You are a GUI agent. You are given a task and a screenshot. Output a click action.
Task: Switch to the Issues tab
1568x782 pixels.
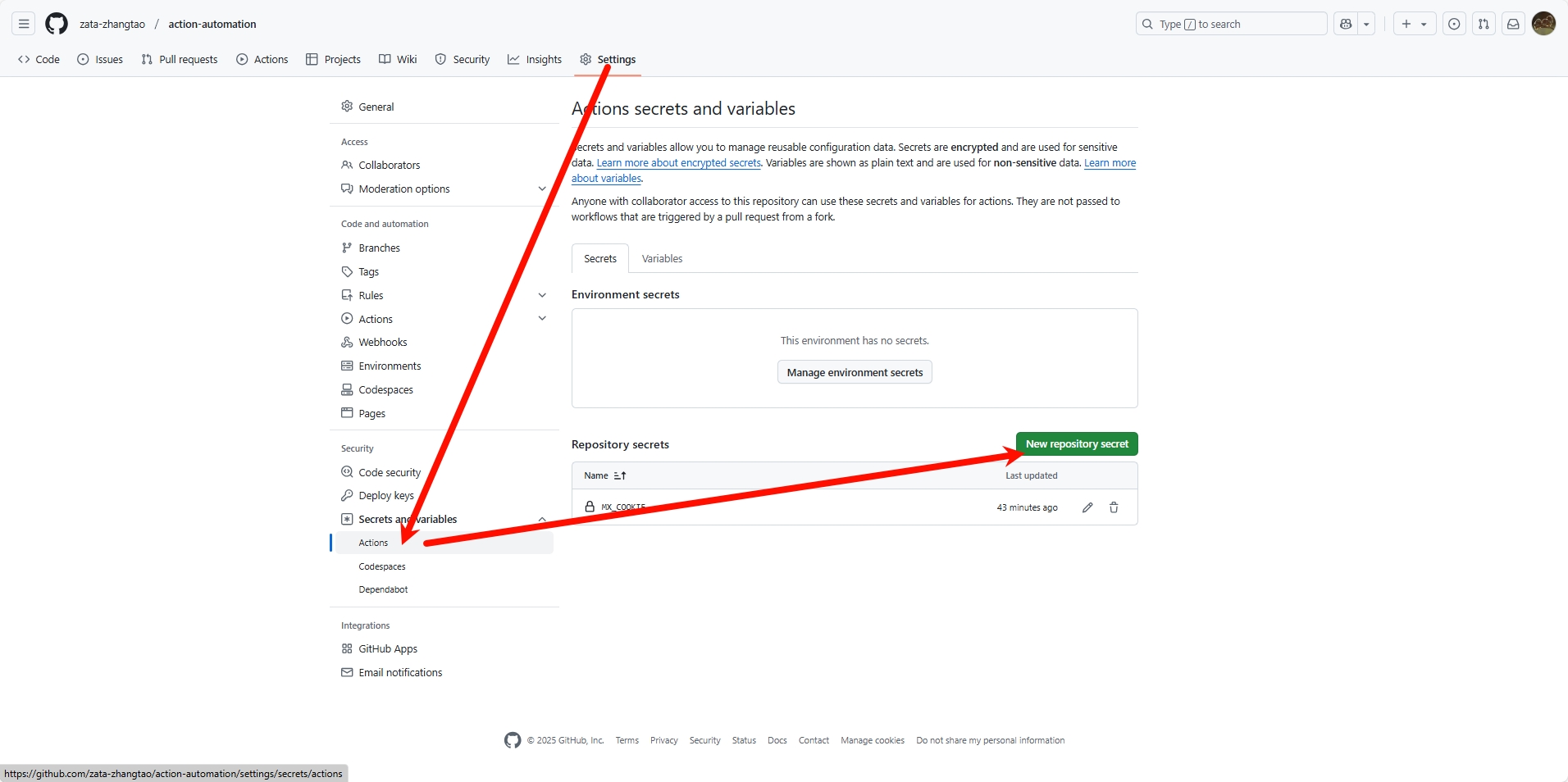click(x=100, y=59)
